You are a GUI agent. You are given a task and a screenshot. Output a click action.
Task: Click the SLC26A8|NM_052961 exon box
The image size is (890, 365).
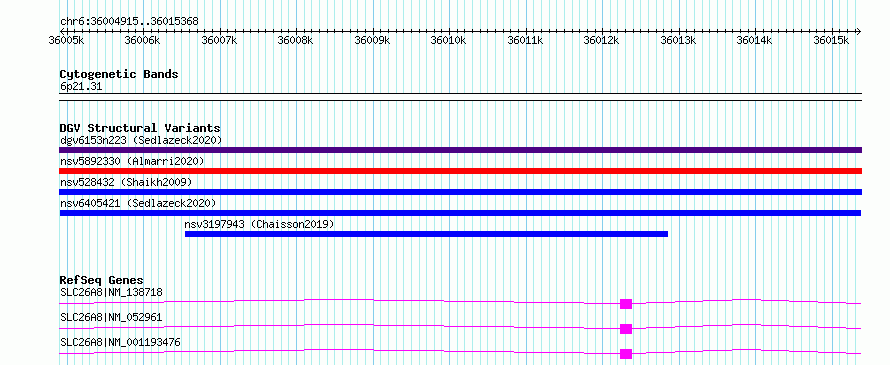(625, 329)
